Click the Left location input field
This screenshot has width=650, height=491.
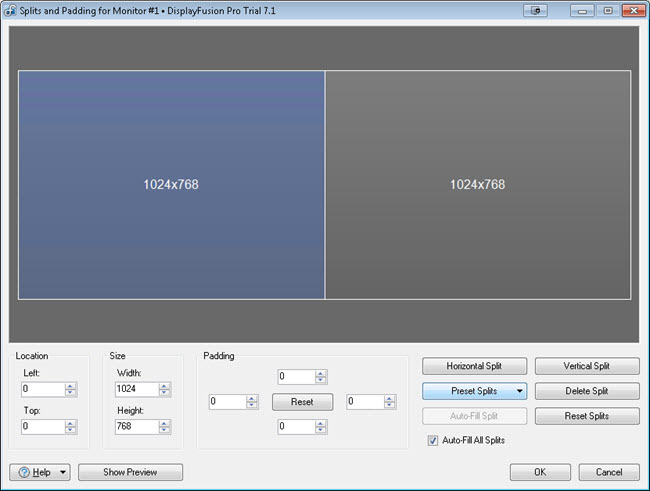tap(43, 389)
